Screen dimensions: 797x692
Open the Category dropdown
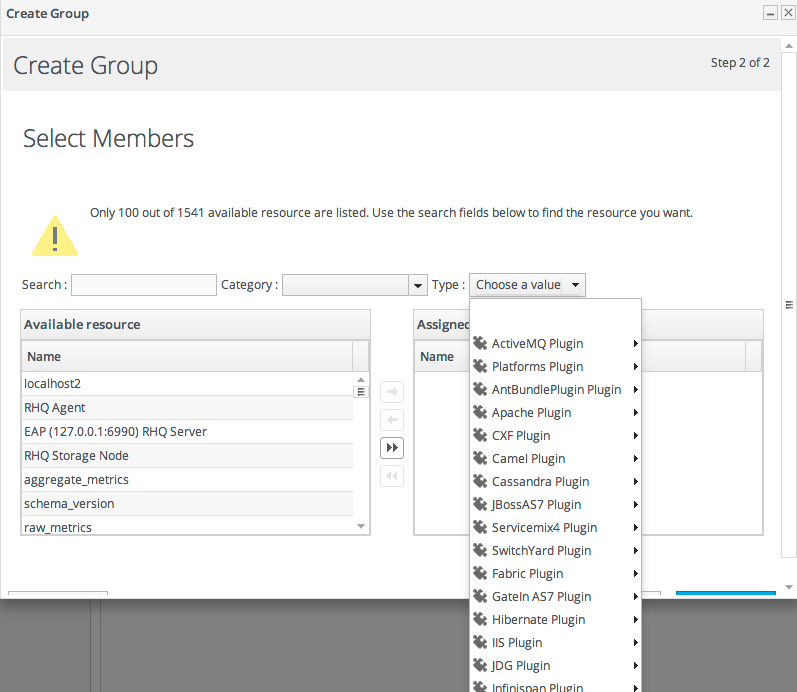tap(418, 286)
